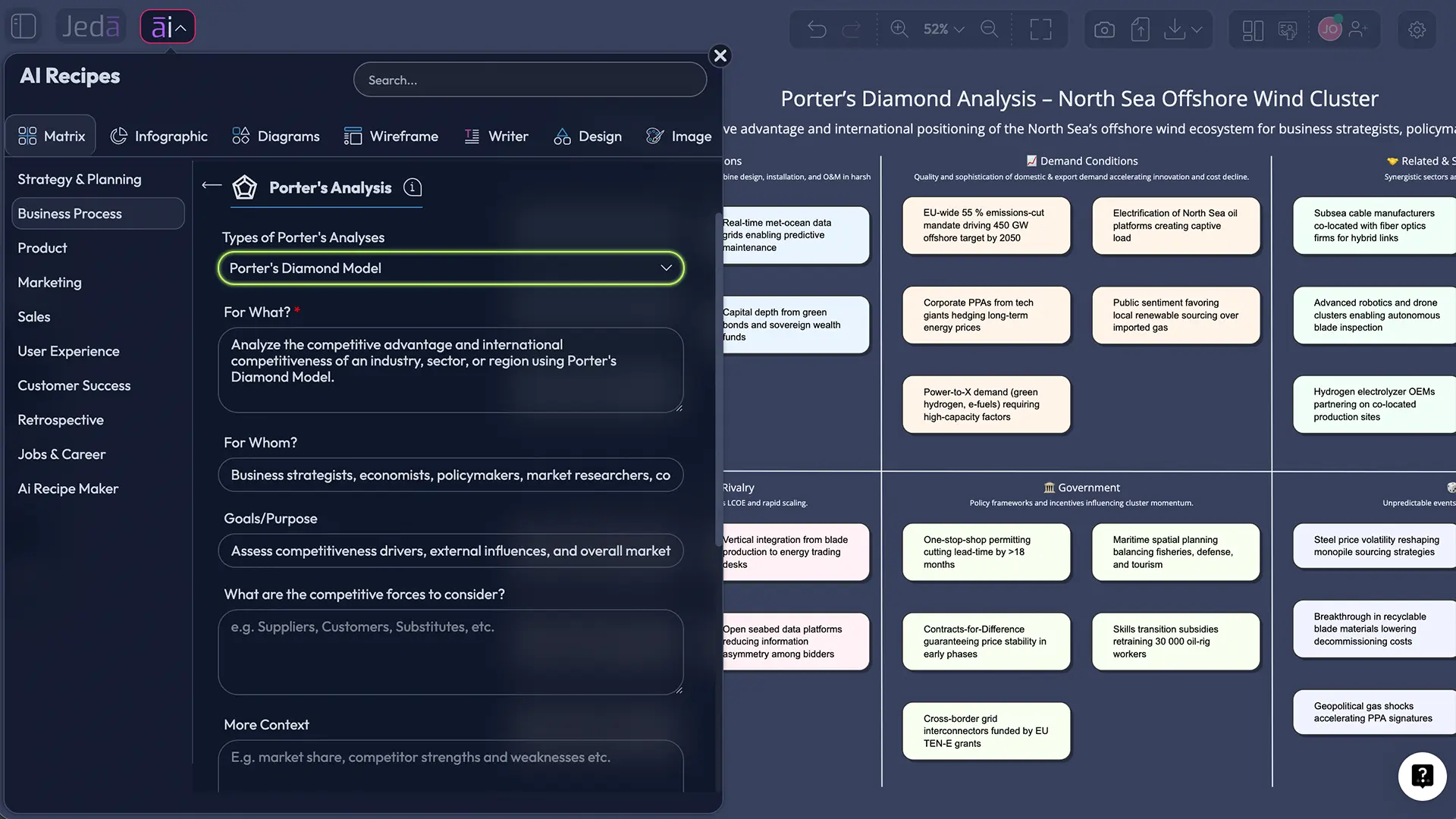Select the Marketing category
Screen dimensions: 1456x819
(x=49, y=282)
